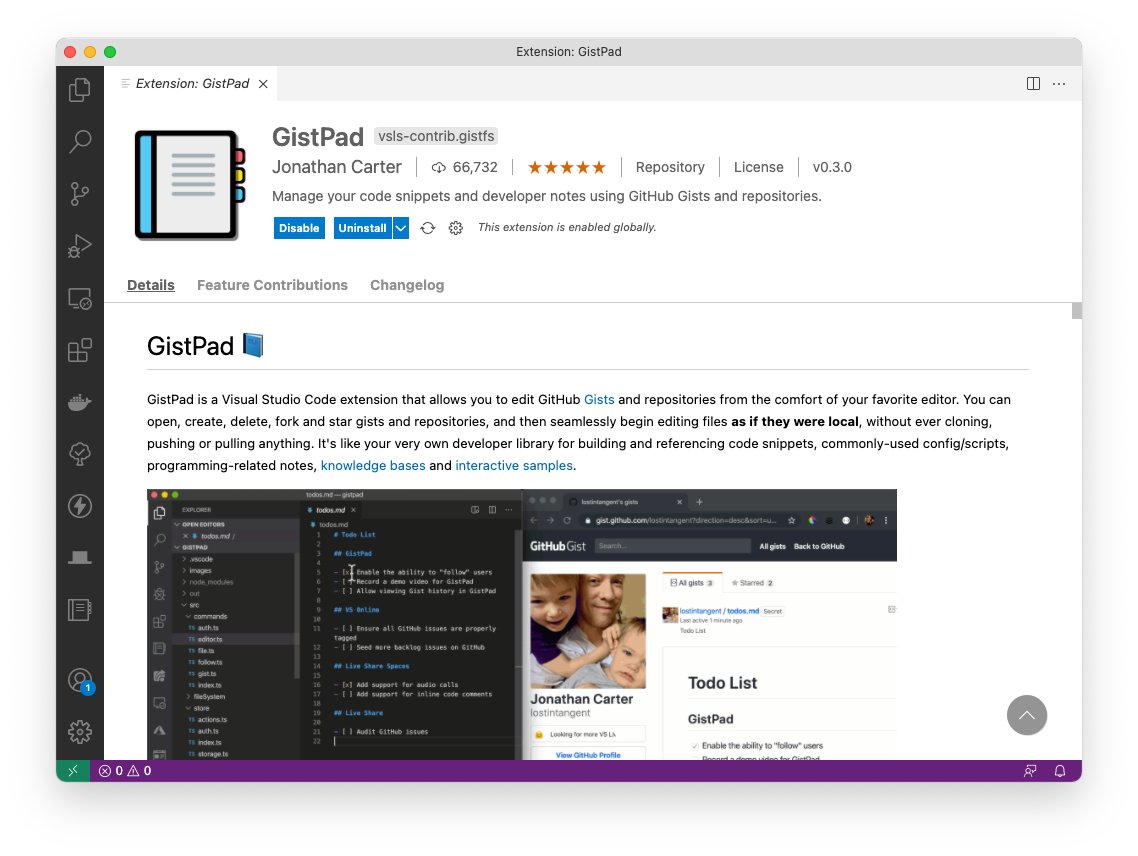
Task: Click the remote window indicator in status bar
Action: (73, 771)
